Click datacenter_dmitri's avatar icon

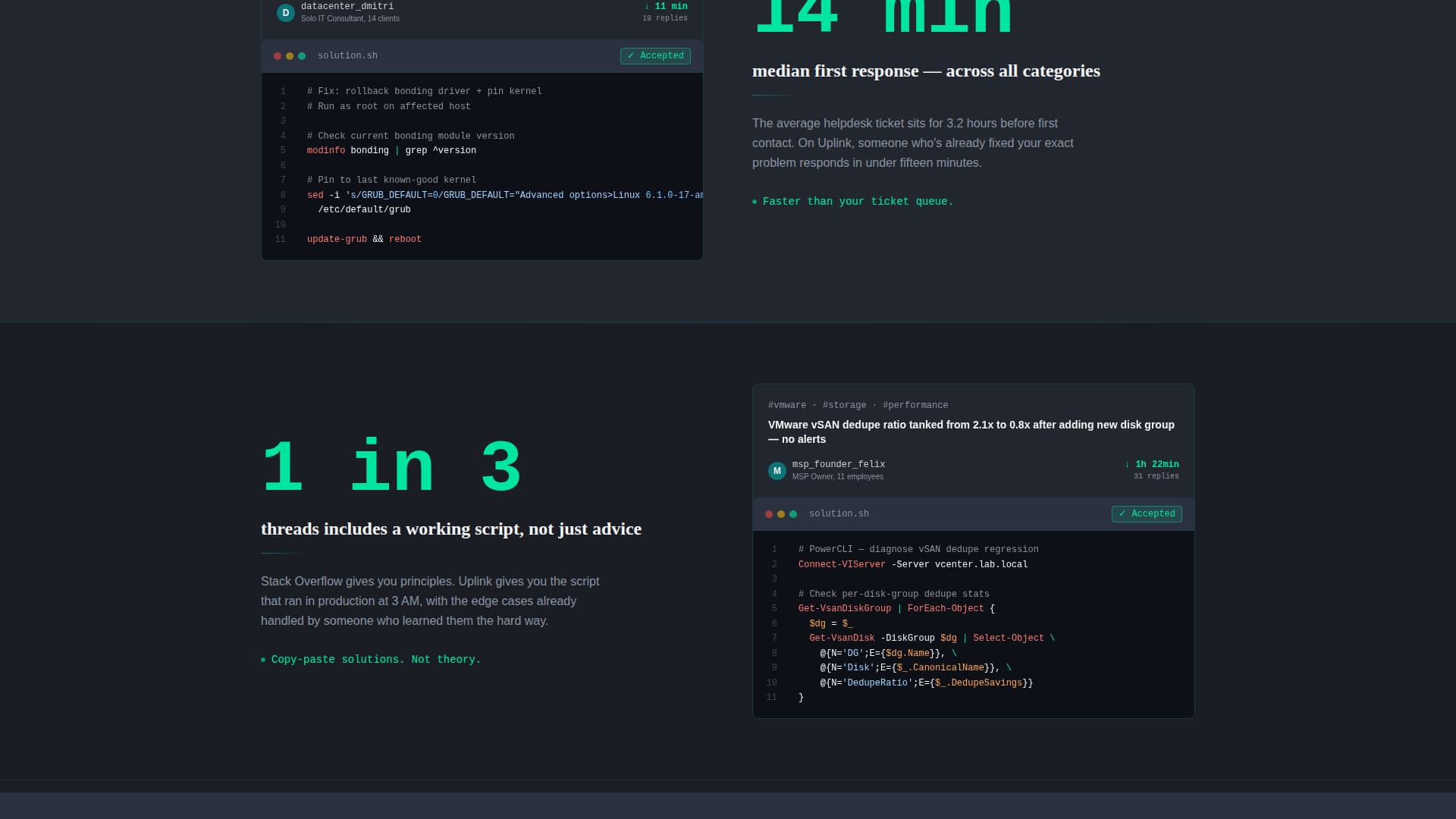coord(285,12)
